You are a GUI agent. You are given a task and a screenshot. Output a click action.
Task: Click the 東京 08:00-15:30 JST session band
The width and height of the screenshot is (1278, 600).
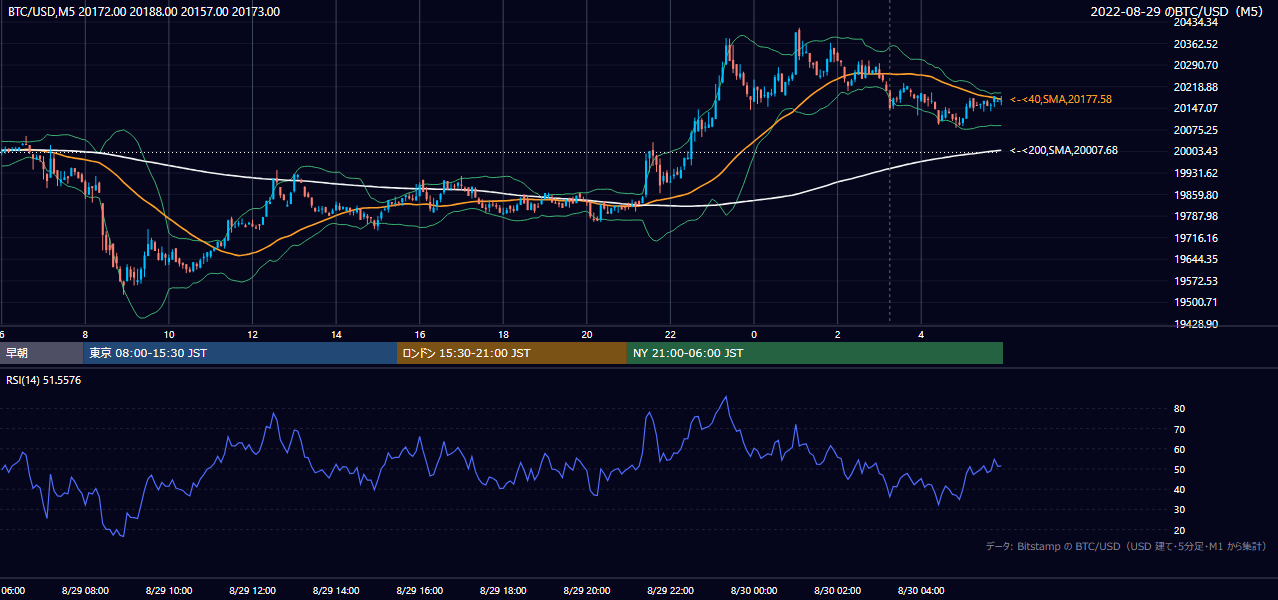point(240,353)
